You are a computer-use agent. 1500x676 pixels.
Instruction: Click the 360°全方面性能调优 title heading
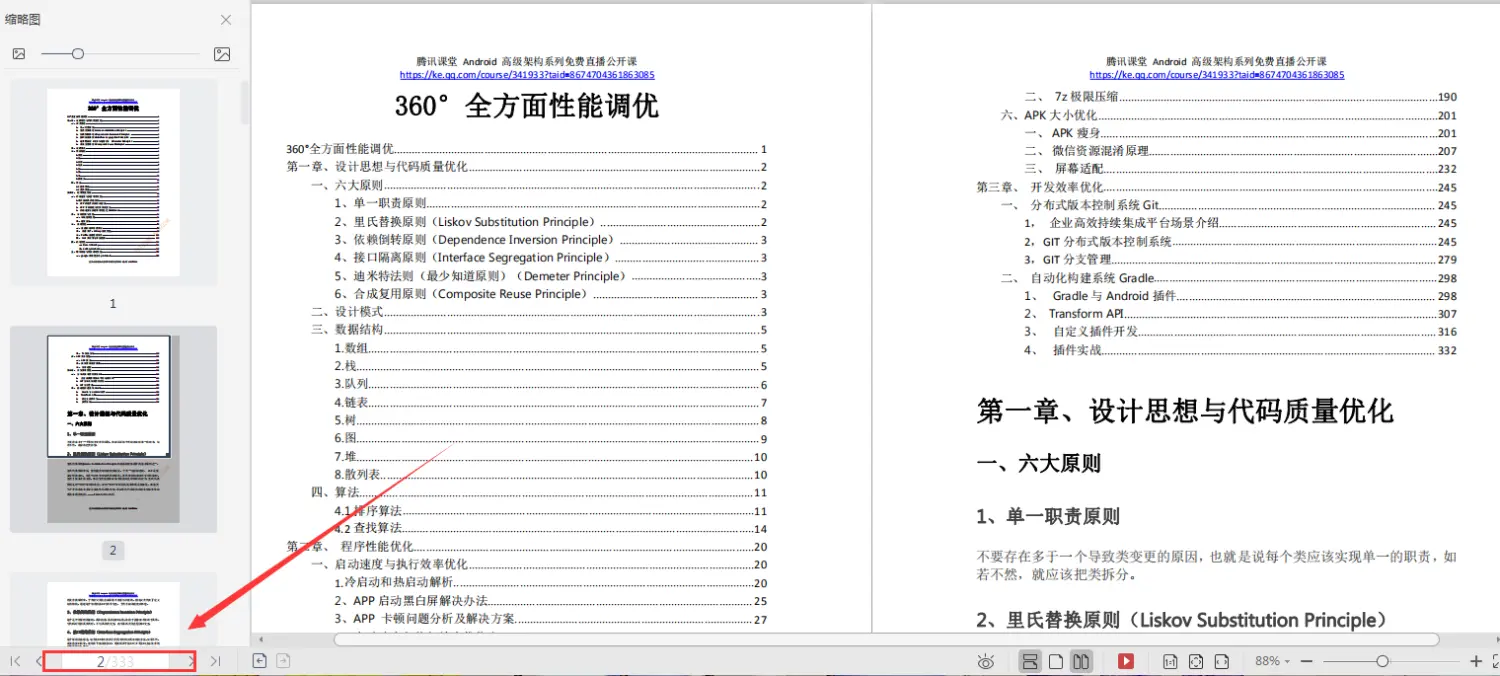point(527,106)
